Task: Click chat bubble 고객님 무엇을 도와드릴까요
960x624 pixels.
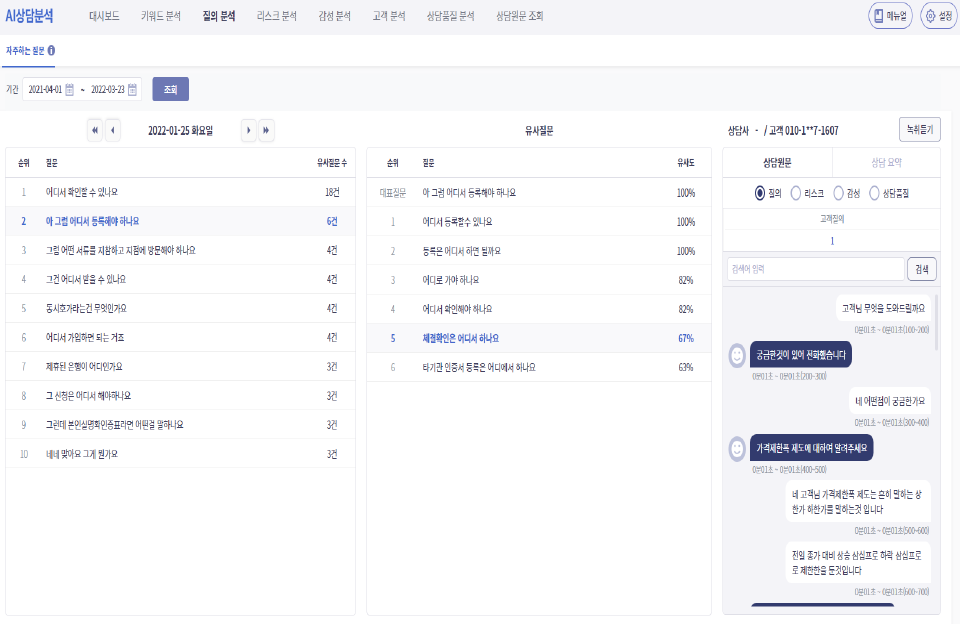Action: pyautogui.click(x=883, y=309)
